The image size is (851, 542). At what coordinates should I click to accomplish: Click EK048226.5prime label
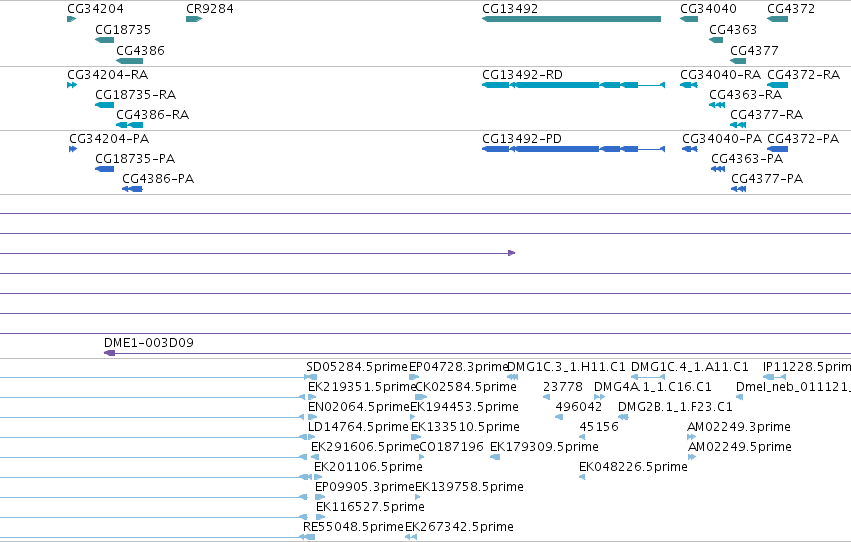click(x=633, y=467)
